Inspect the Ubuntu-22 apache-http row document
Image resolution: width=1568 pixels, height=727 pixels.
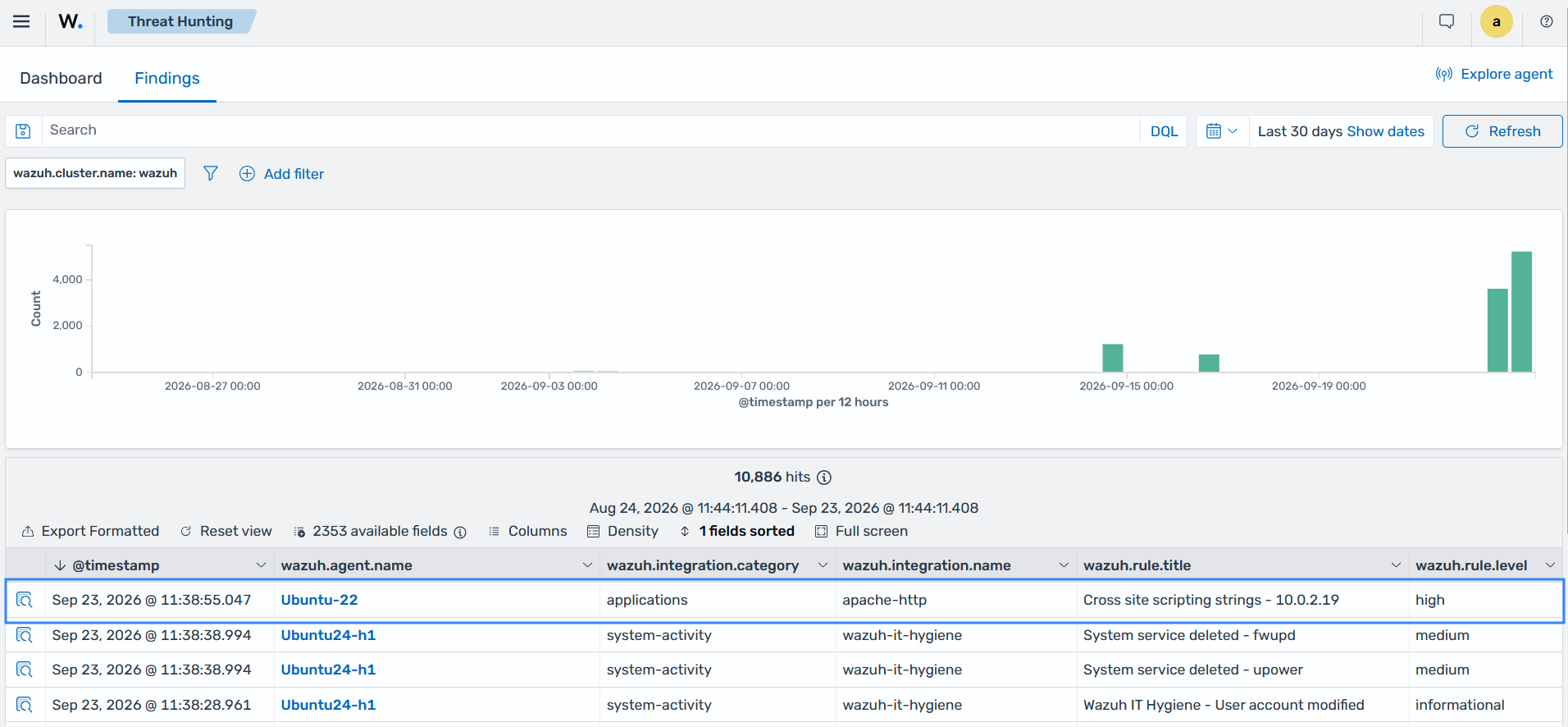[25, 600]
